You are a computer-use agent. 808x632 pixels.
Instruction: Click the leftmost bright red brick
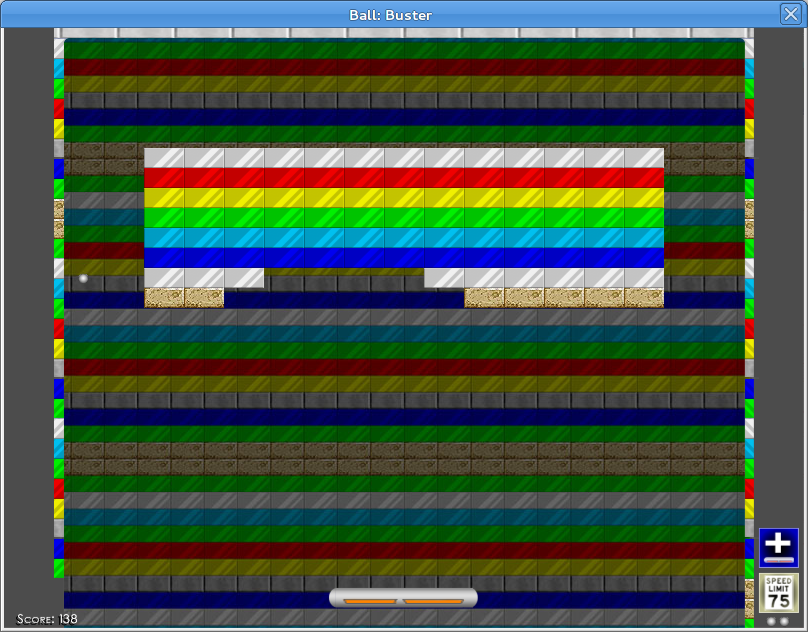tap(164, 178)
